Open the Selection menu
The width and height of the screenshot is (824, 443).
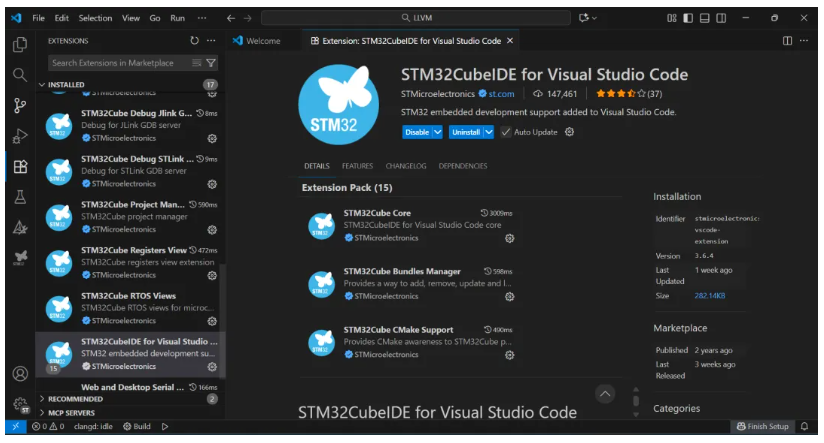(x=95, y=18)
